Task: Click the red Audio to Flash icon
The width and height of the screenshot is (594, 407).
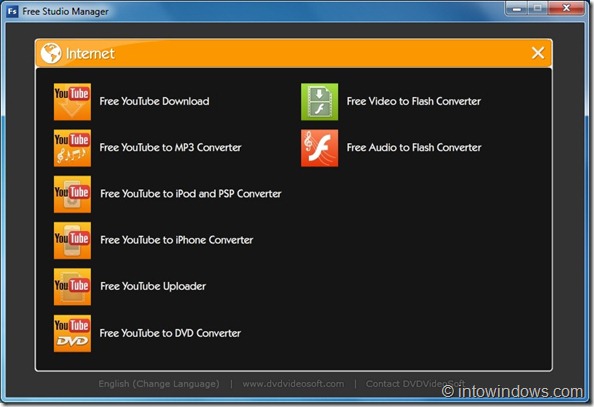Action: [x=319, y=148]
